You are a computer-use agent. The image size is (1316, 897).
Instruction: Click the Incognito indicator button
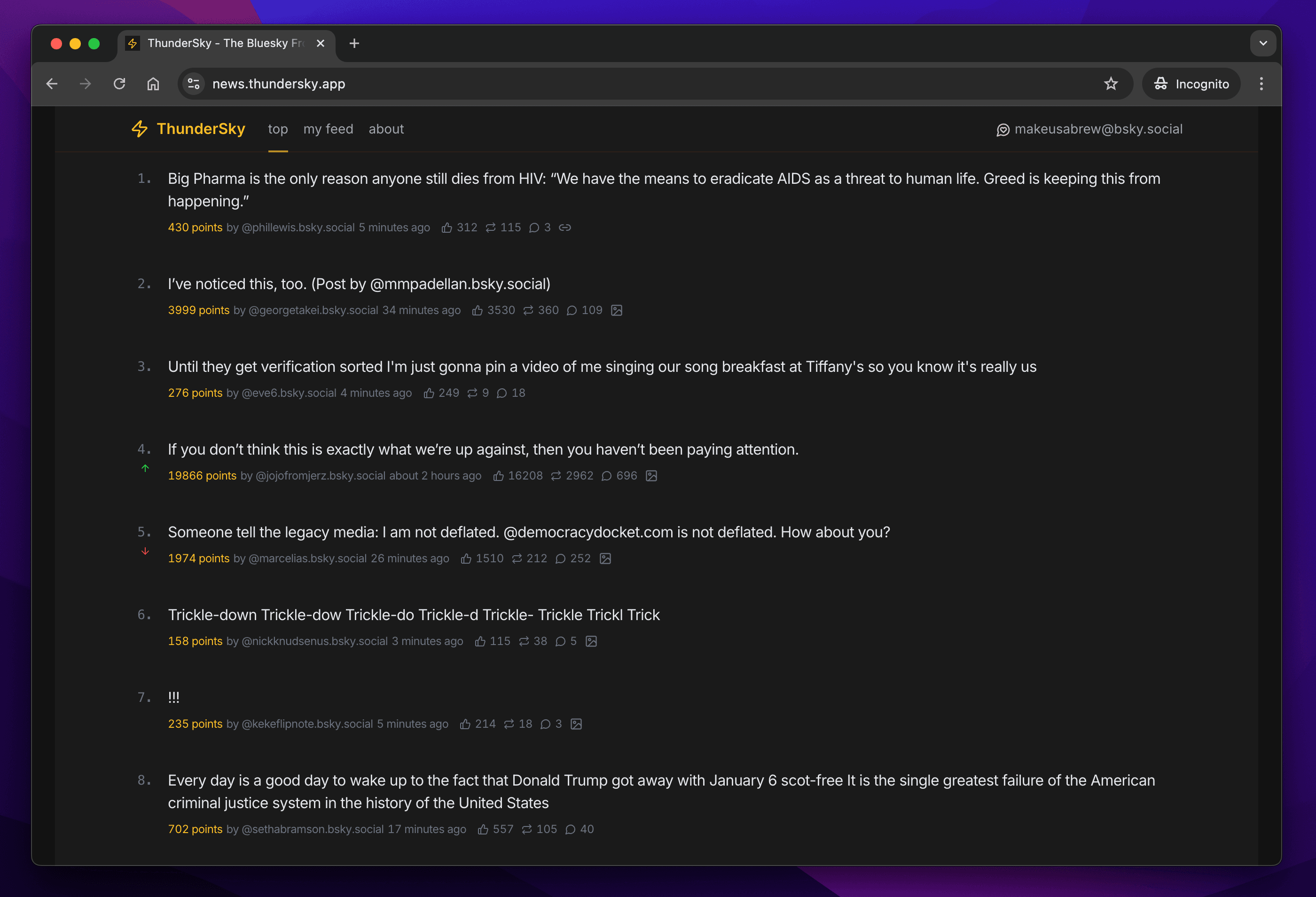[x=1191, y=84]
